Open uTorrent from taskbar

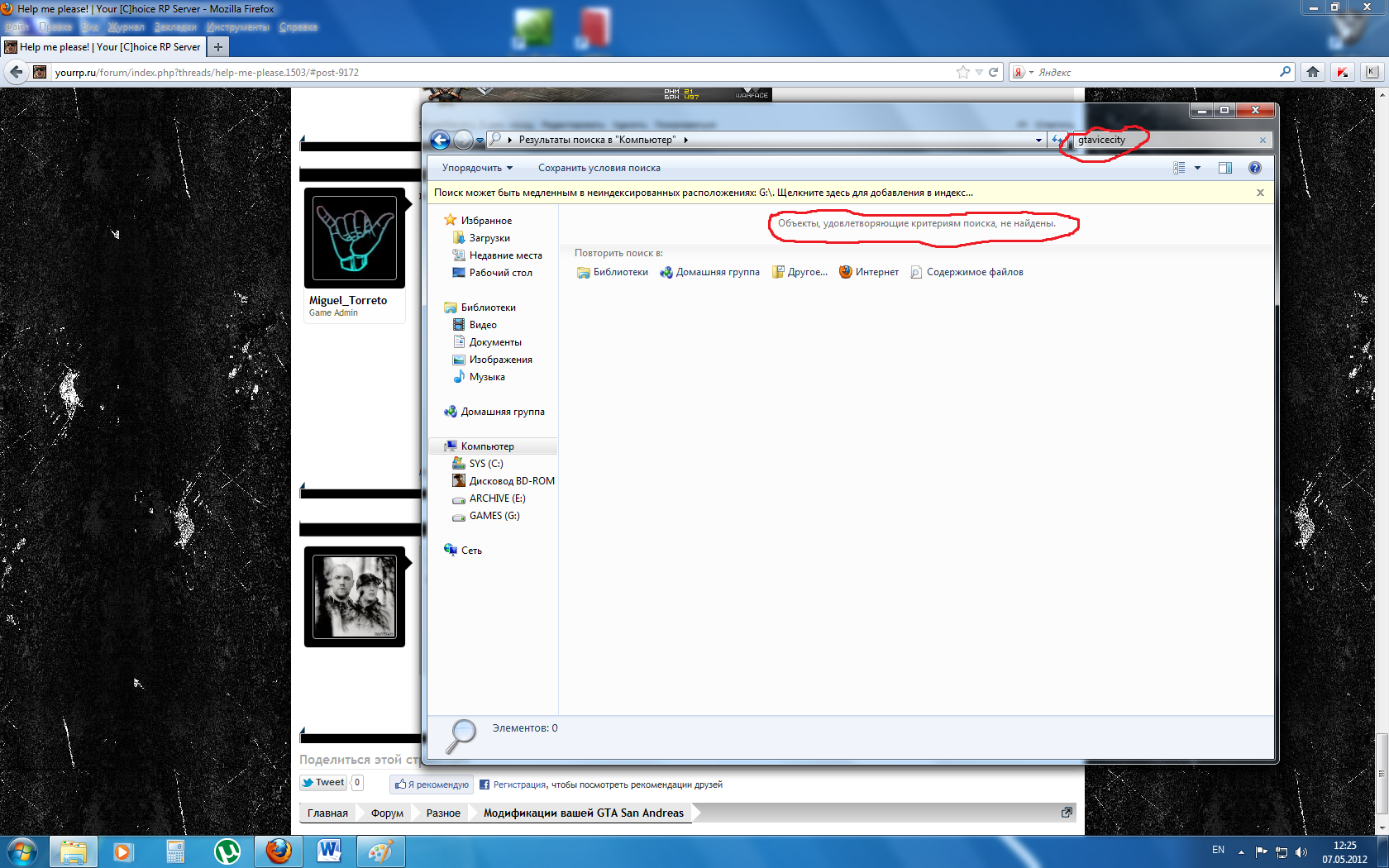coord(227,851)
